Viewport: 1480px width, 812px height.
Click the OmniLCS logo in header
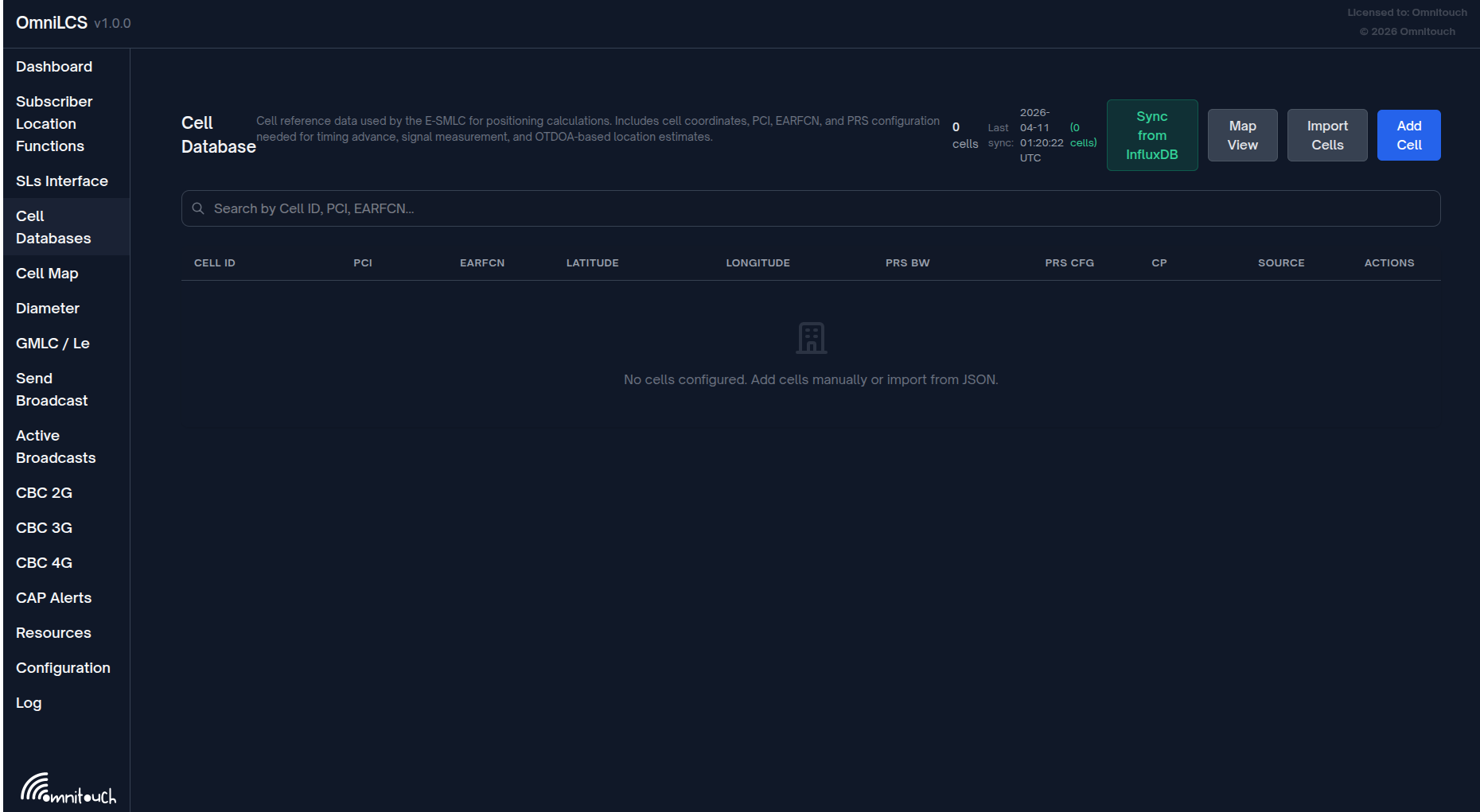[x=49, y=22]
